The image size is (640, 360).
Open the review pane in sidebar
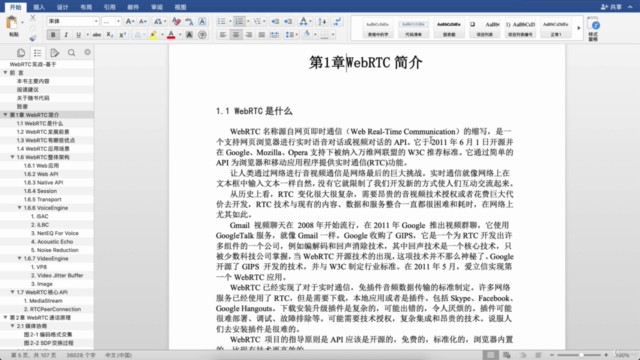[x=54, y=53]
